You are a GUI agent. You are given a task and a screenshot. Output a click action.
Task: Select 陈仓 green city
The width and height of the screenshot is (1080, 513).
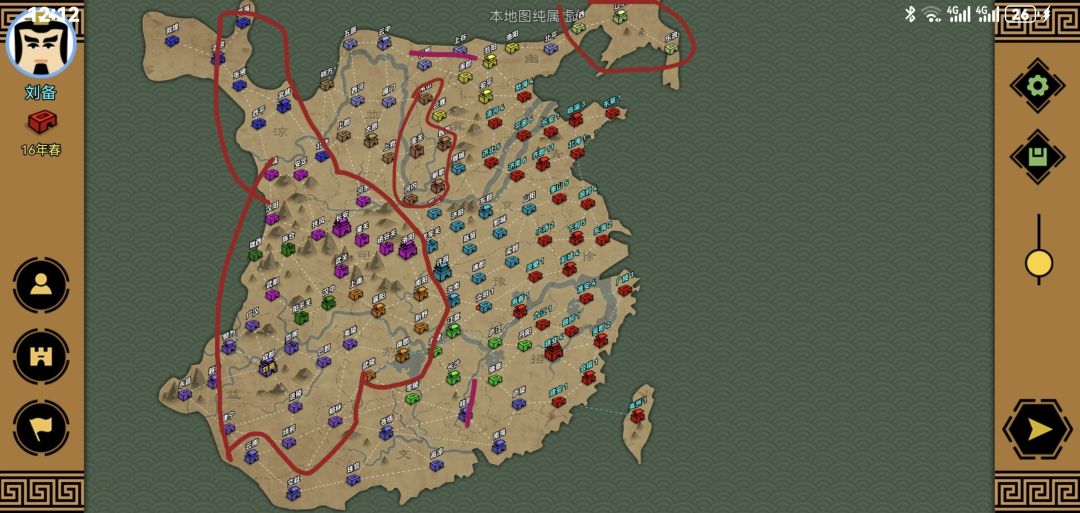(289, 249)
